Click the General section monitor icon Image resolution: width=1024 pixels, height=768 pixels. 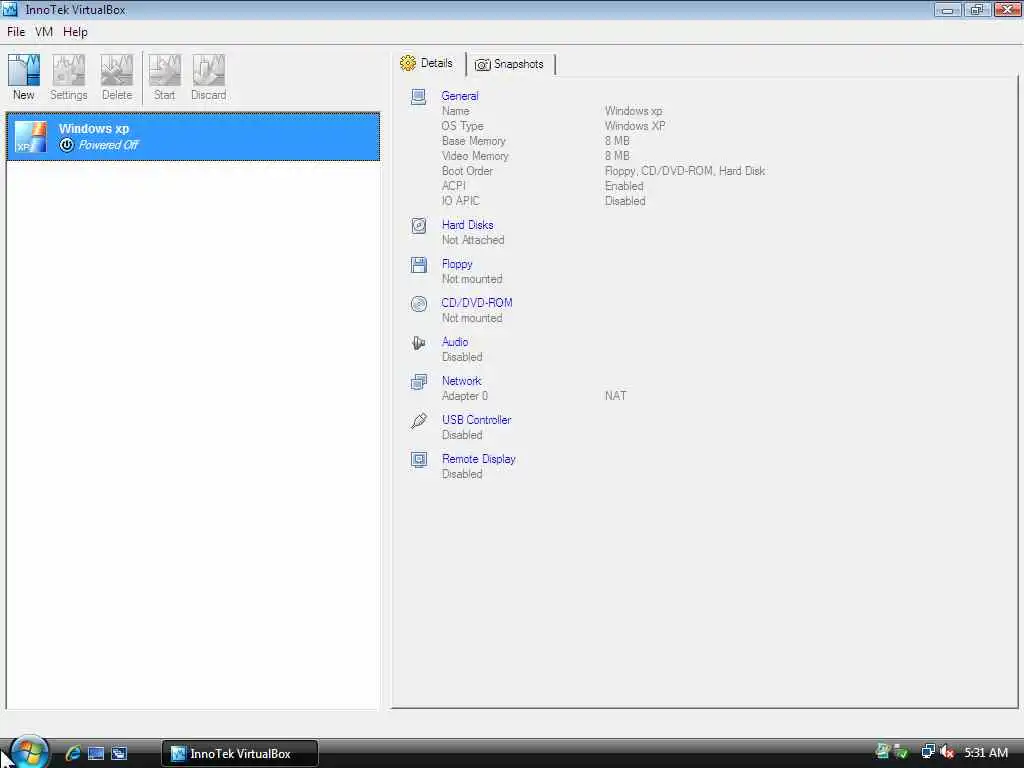pos(419,97)
